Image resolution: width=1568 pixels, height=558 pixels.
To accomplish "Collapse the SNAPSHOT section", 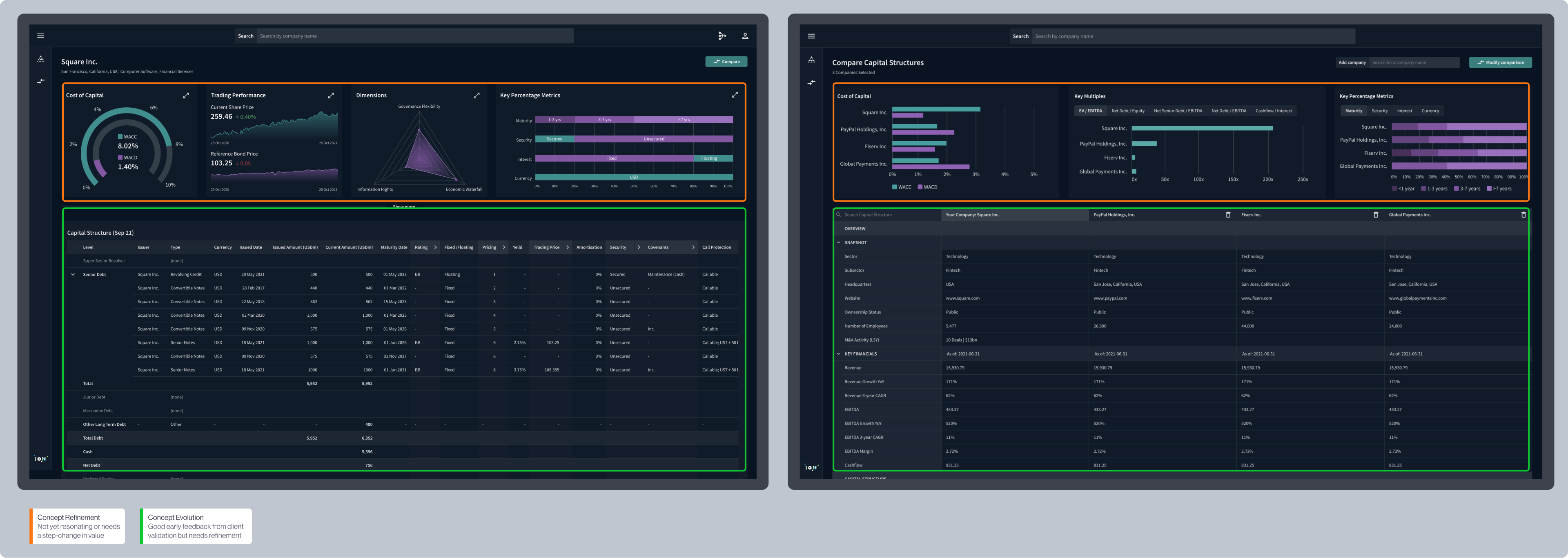I will pyautogui.click(x=838, y=243).
